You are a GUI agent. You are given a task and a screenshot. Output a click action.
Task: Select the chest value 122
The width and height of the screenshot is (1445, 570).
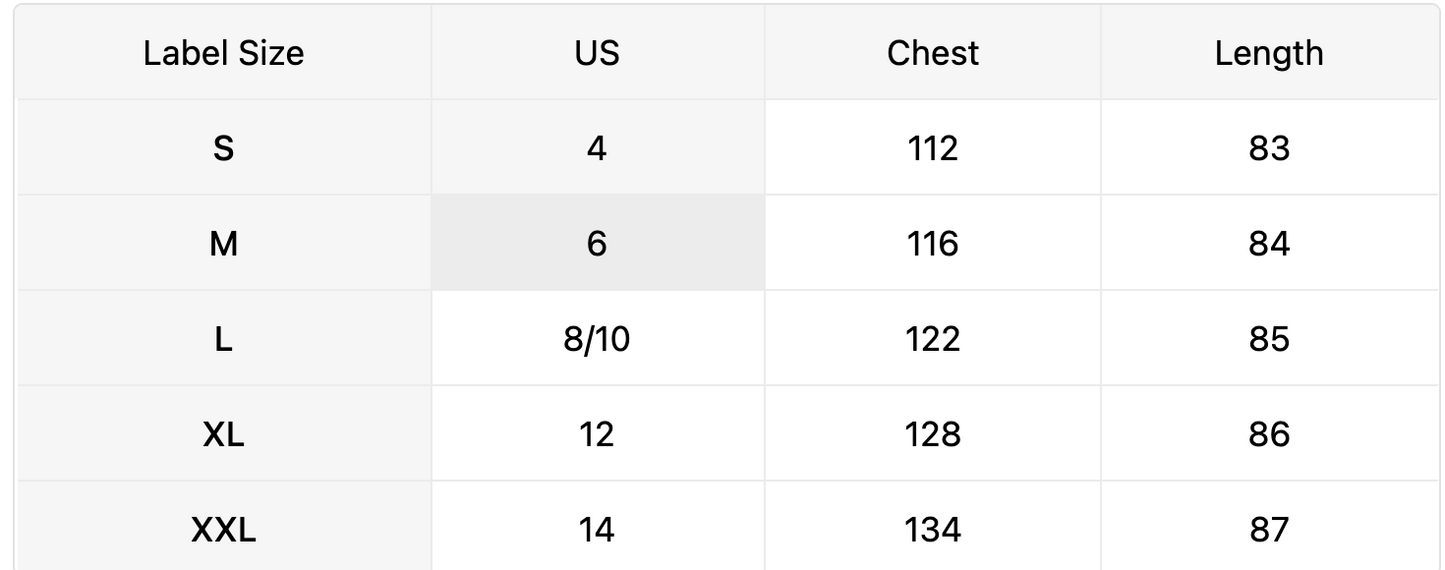point(933,338)
